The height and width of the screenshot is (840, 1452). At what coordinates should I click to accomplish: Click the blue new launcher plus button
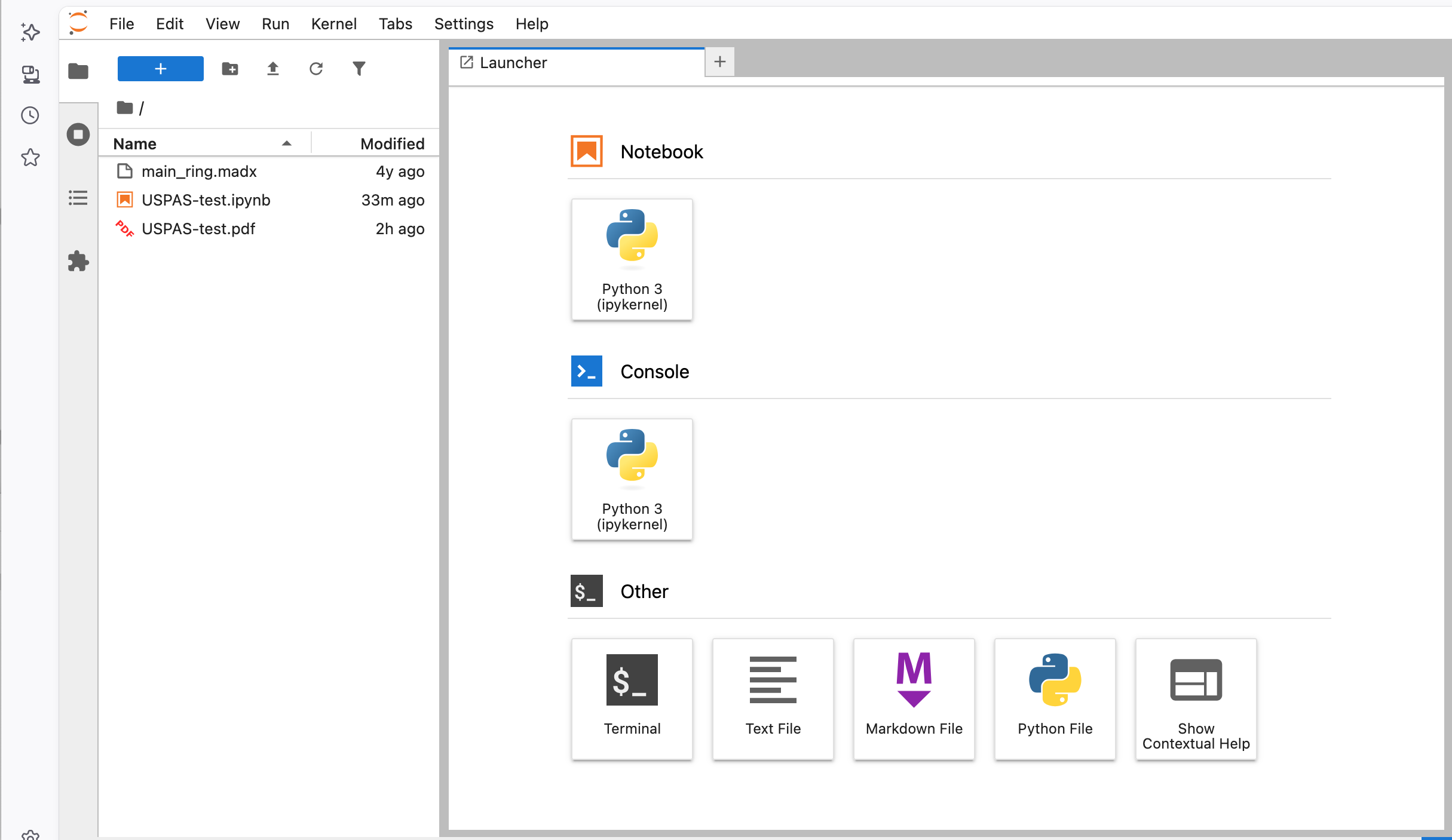(160, 69)
